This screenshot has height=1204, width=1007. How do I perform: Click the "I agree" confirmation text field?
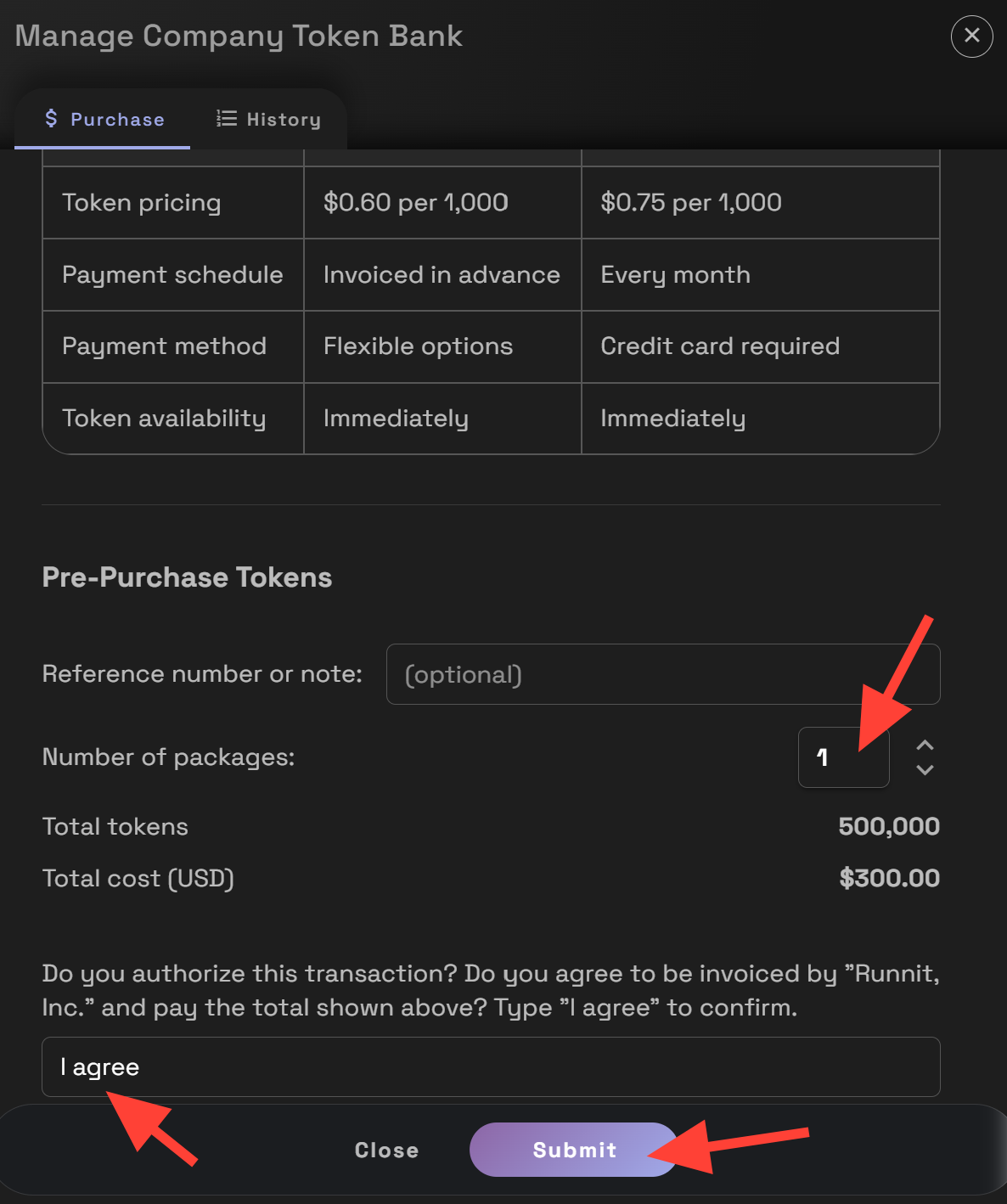tap(491, 1066)
